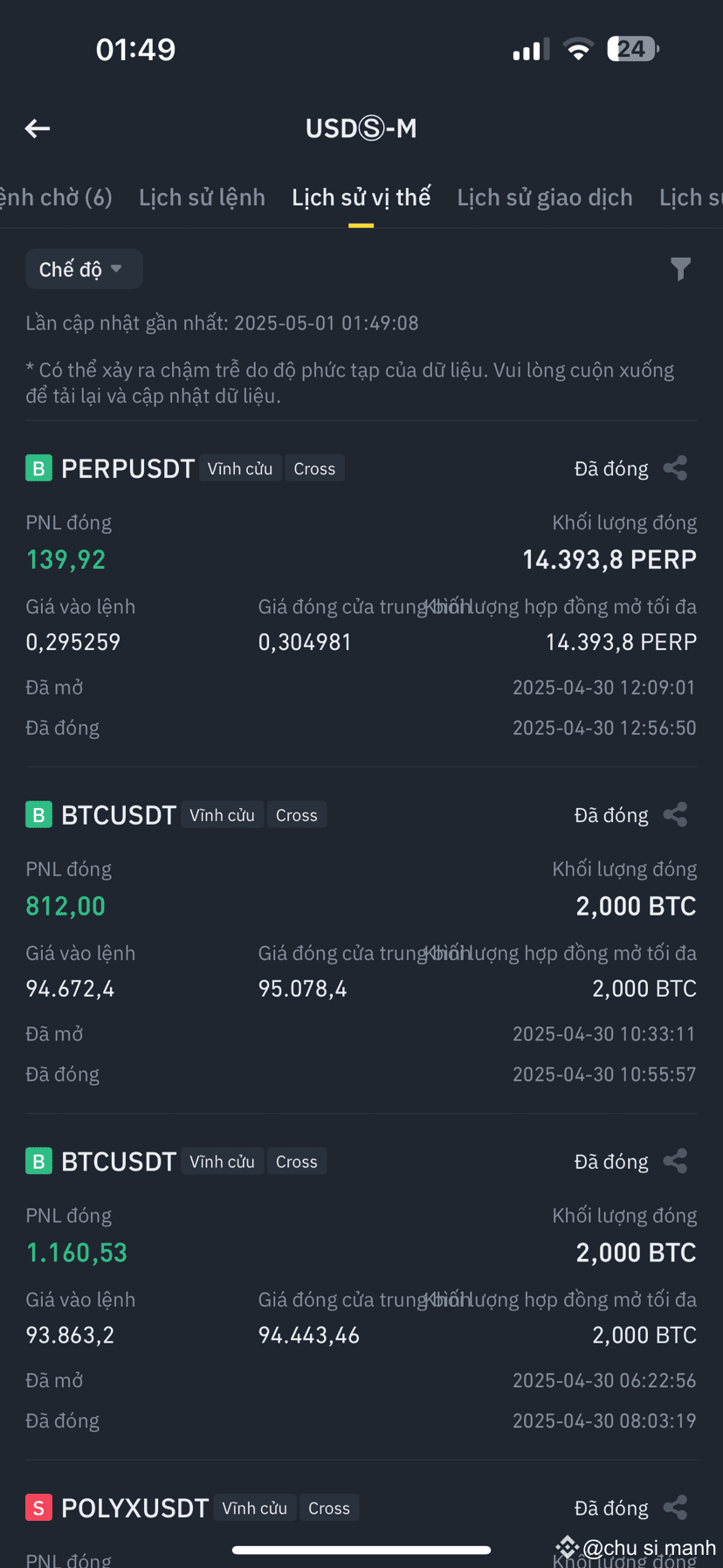Open the POLYXUSDT symbol name

pyautogui.click(x=135, y=1508)
